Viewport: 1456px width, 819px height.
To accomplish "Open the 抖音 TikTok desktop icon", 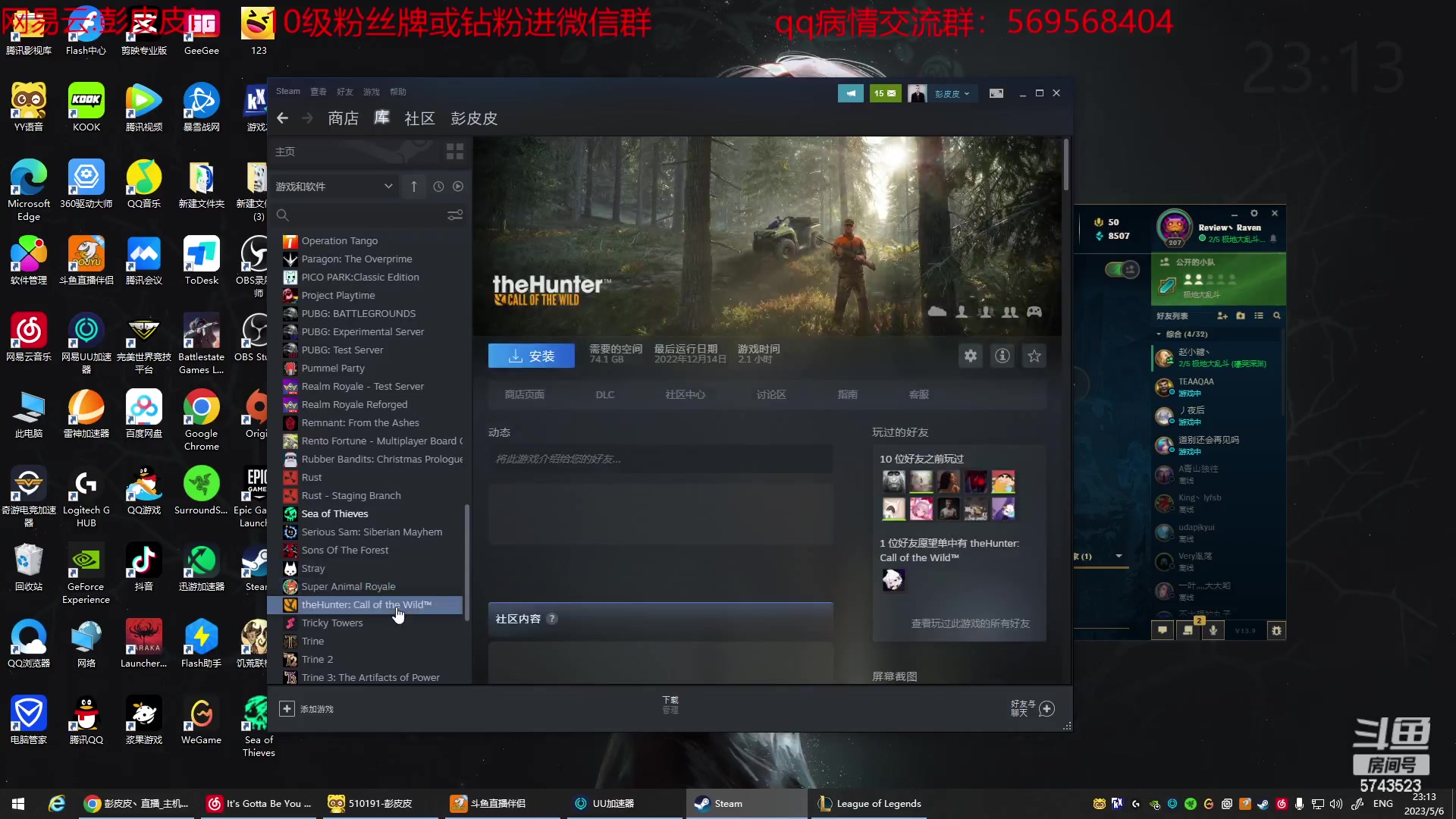I will pyautogui.click(x=143, y=567).
